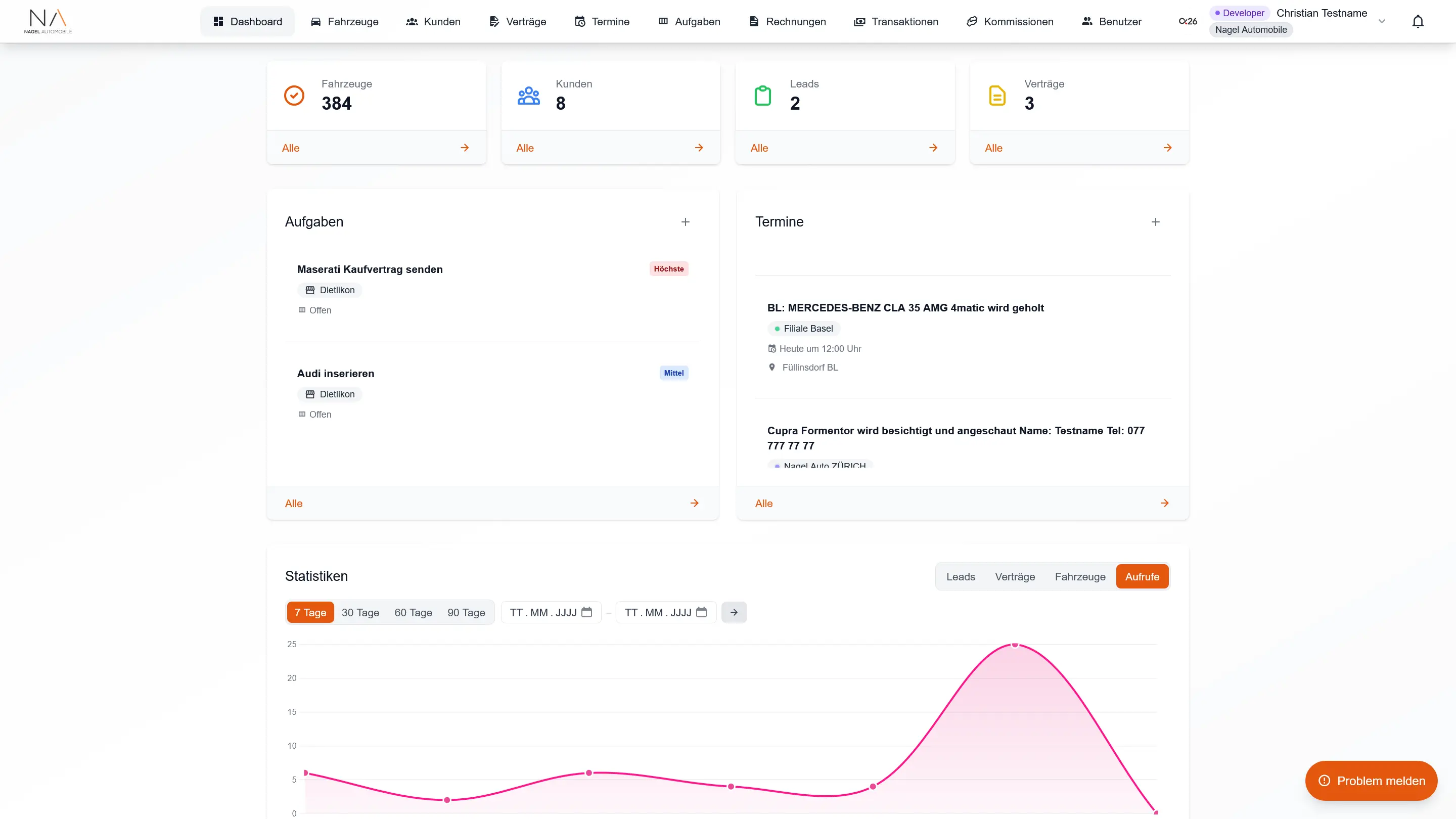
Task: Click the arrow in the Termine panel footer
Action: [x=1164, y=503]
